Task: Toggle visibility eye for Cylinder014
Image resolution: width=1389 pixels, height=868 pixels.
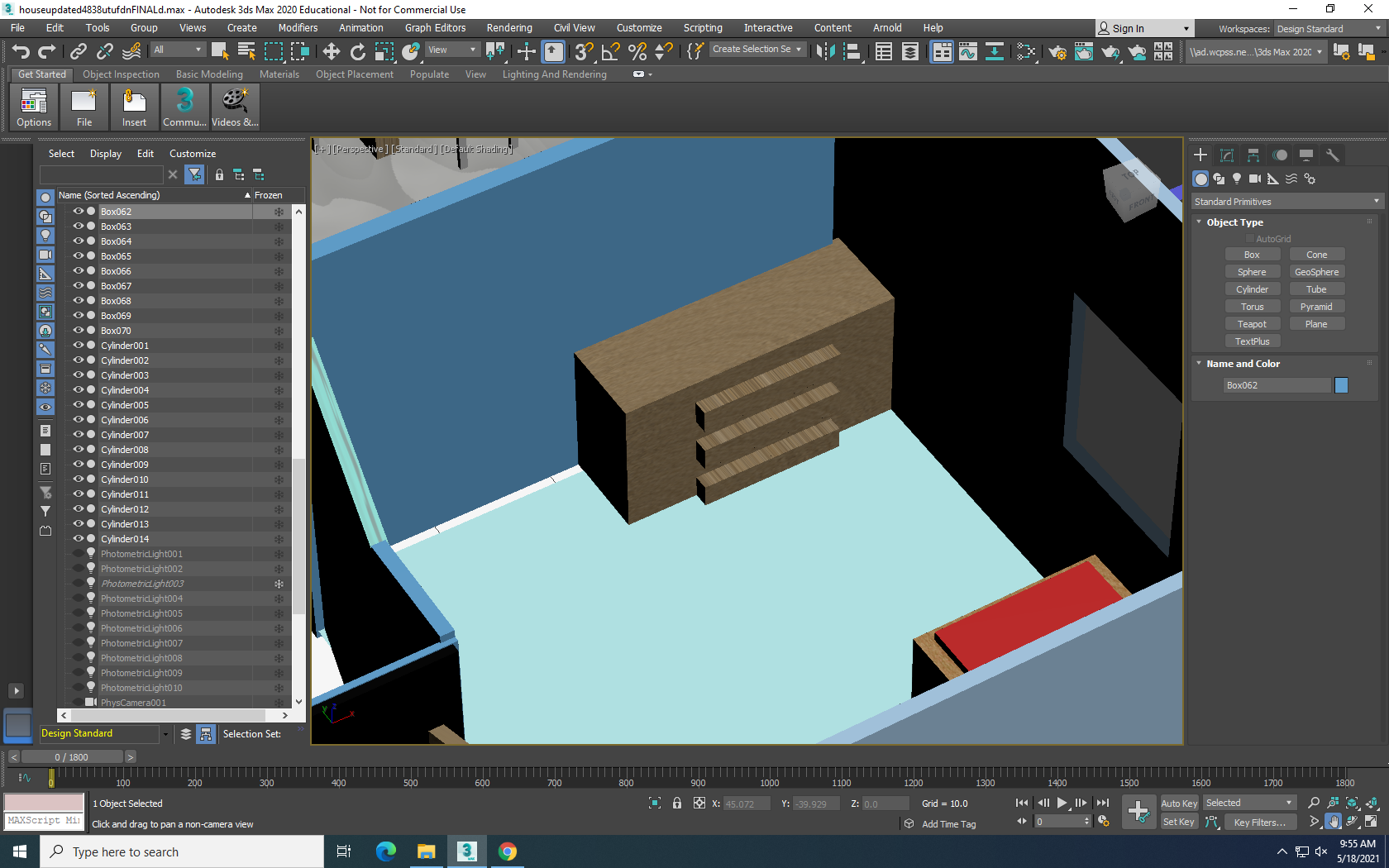Action: [79, 538]
